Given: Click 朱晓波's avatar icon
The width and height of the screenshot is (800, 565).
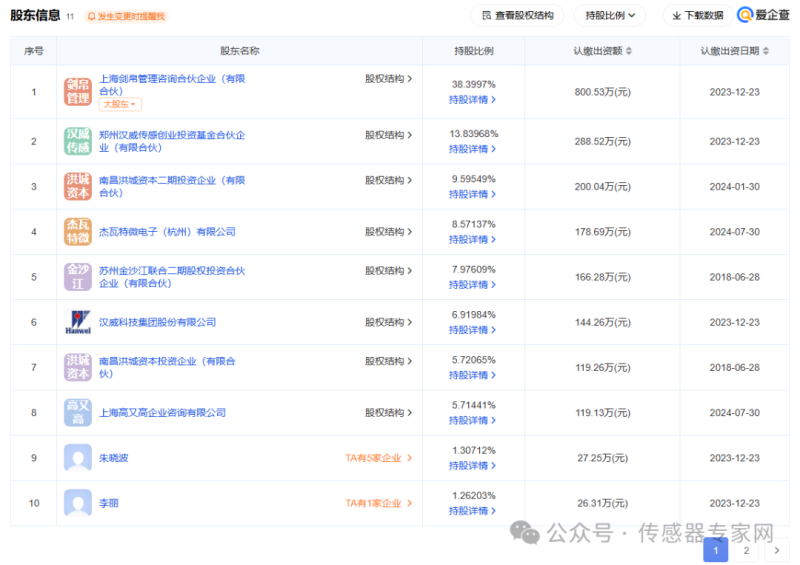Looking at the screenshot, I should point(78,458).
